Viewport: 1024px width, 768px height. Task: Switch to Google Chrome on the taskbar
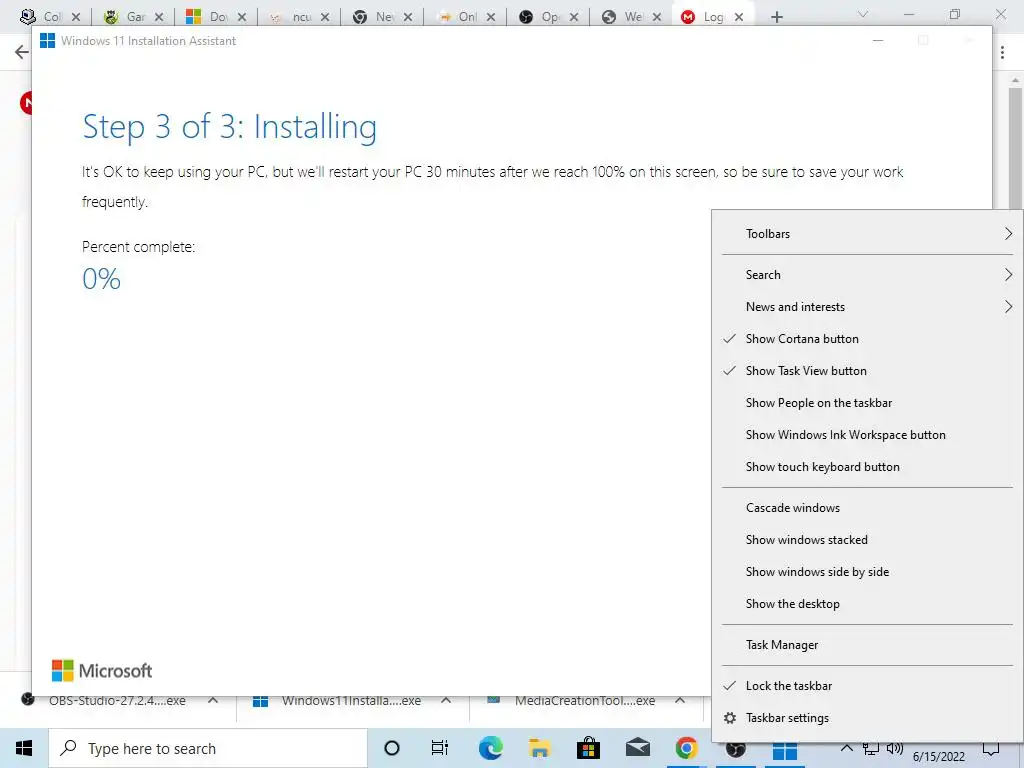[x=686, y=748]
